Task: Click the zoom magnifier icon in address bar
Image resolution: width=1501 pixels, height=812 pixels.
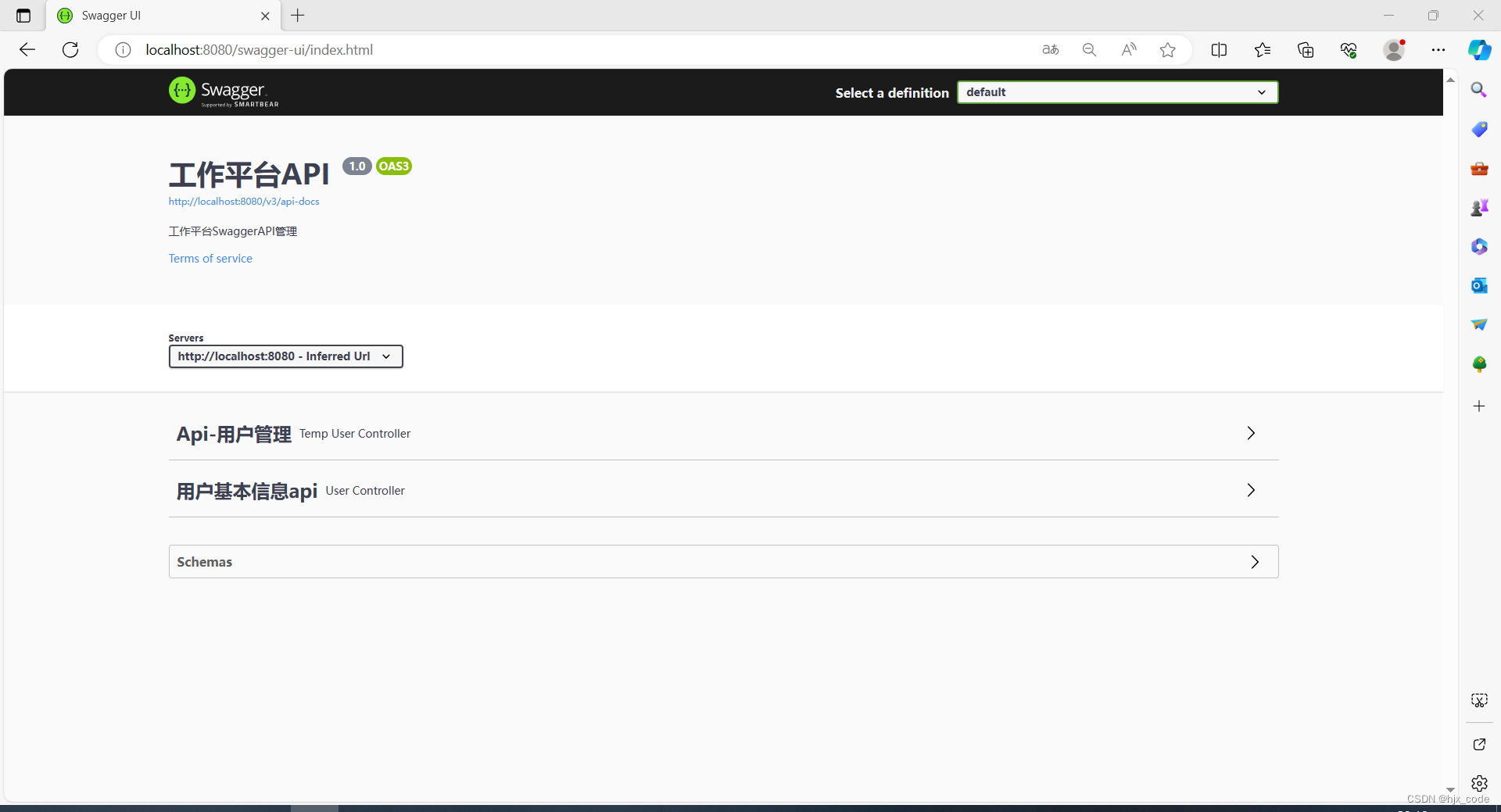Action: pos(1089,50)
